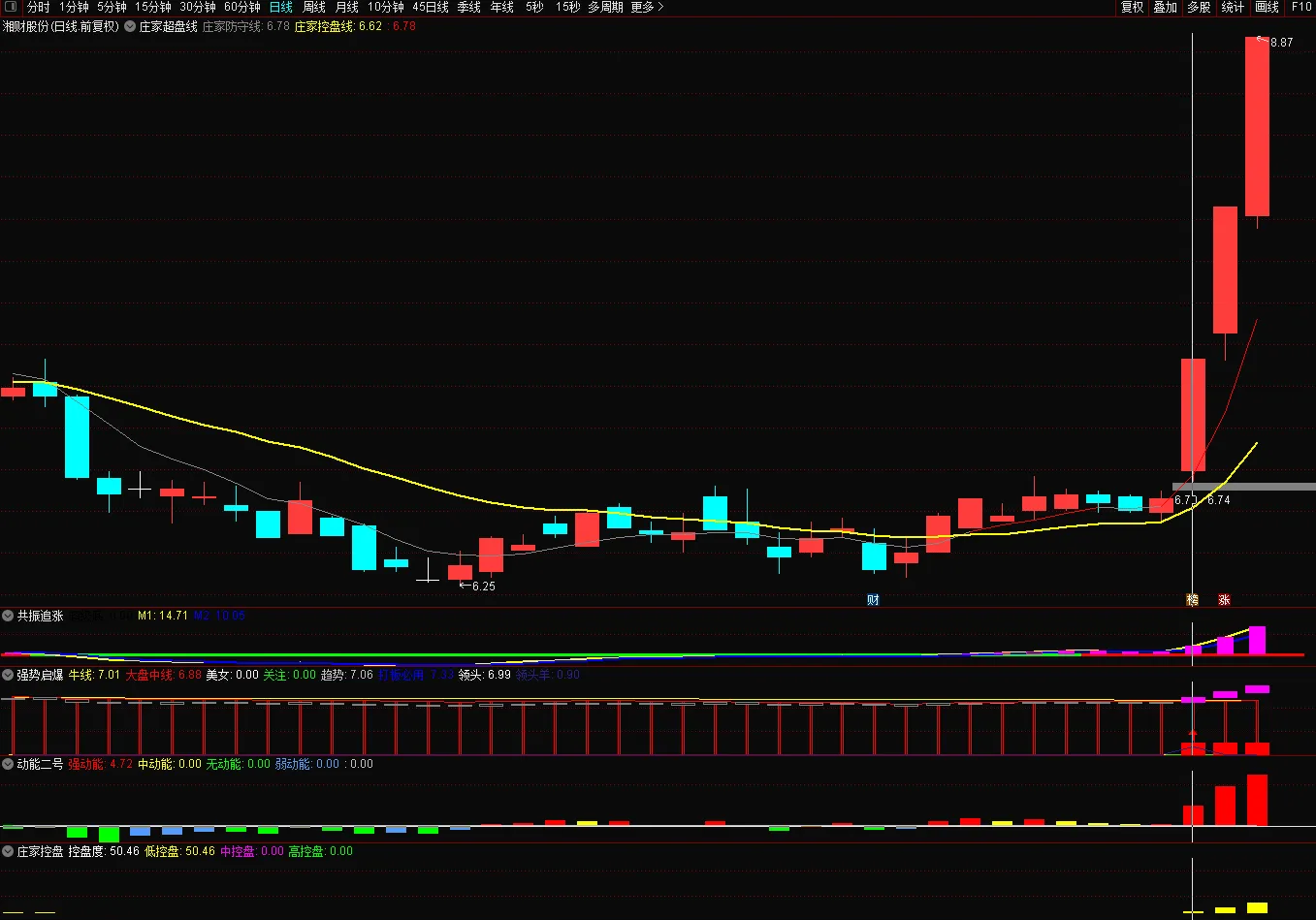Click the 美女: 0.00 value
Viewport: 1316px width, 920px height.
232,675
